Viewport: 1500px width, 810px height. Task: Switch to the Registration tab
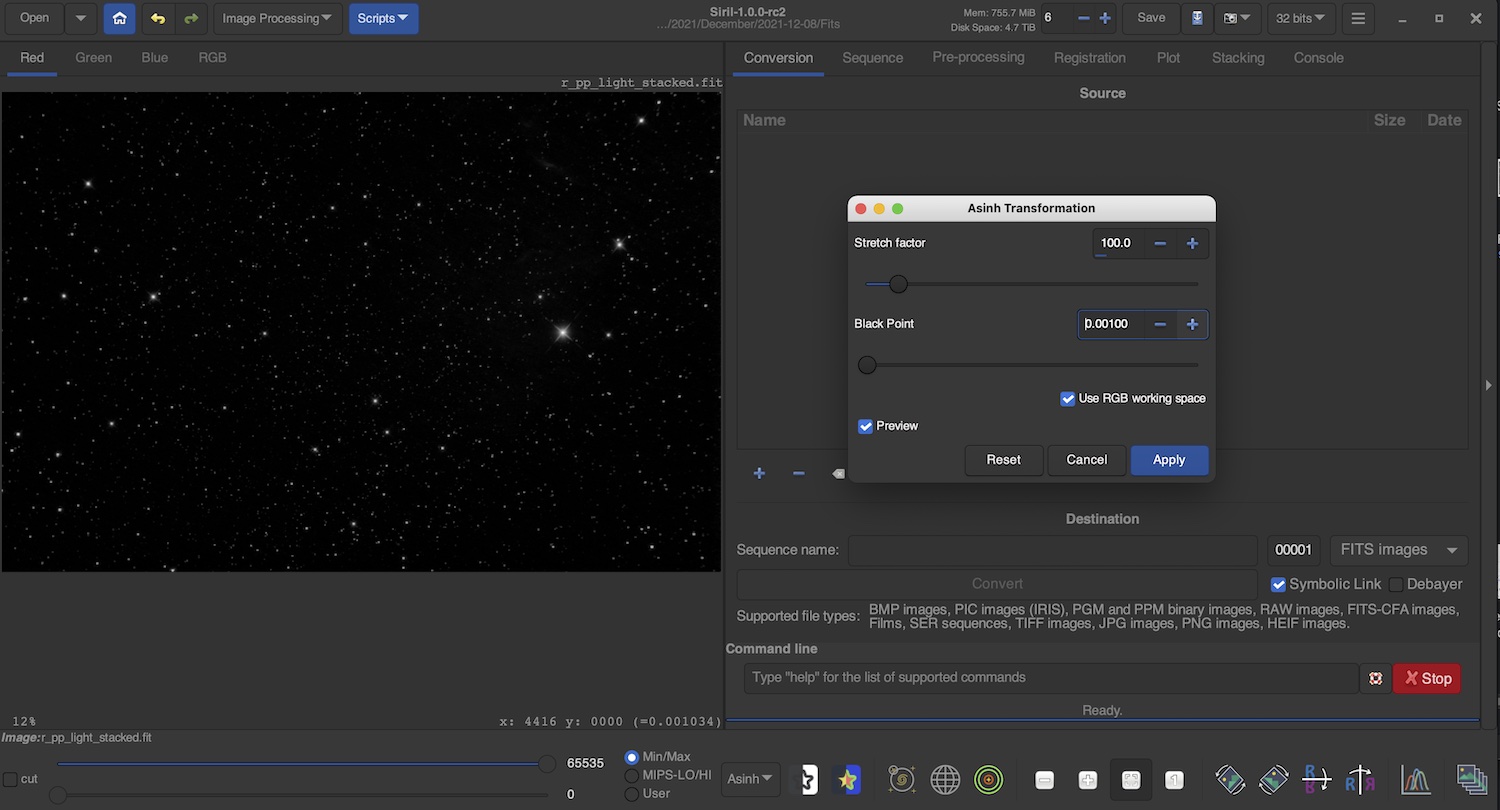coord(1089,58)
